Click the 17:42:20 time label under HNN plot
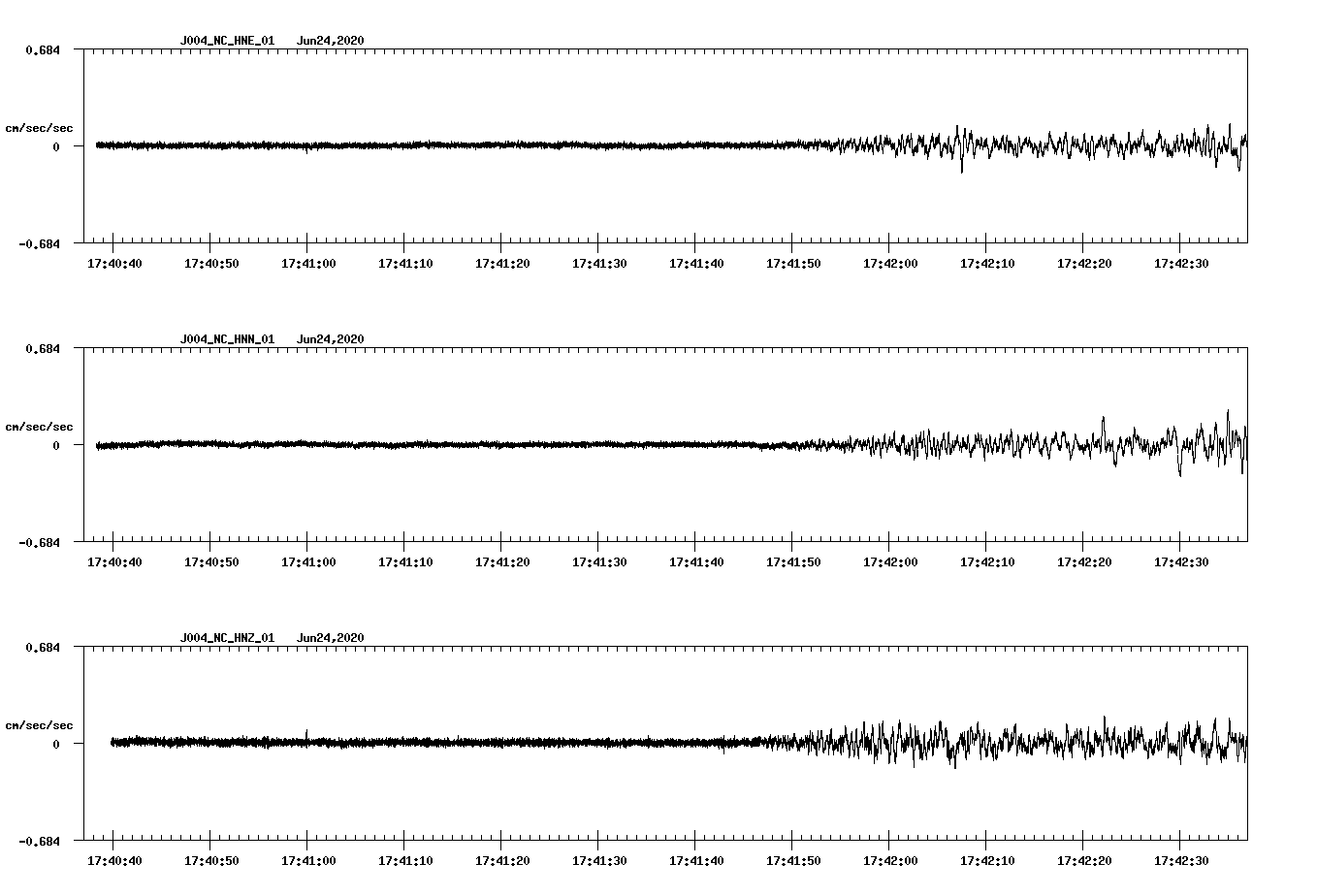The image size is (1317, 896). pos(1084,562)
